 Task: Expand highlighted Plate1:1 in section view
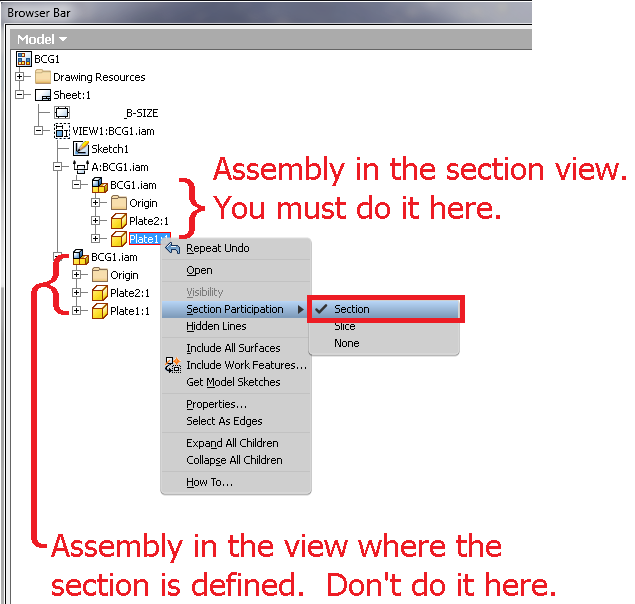(x=95, y=239)
